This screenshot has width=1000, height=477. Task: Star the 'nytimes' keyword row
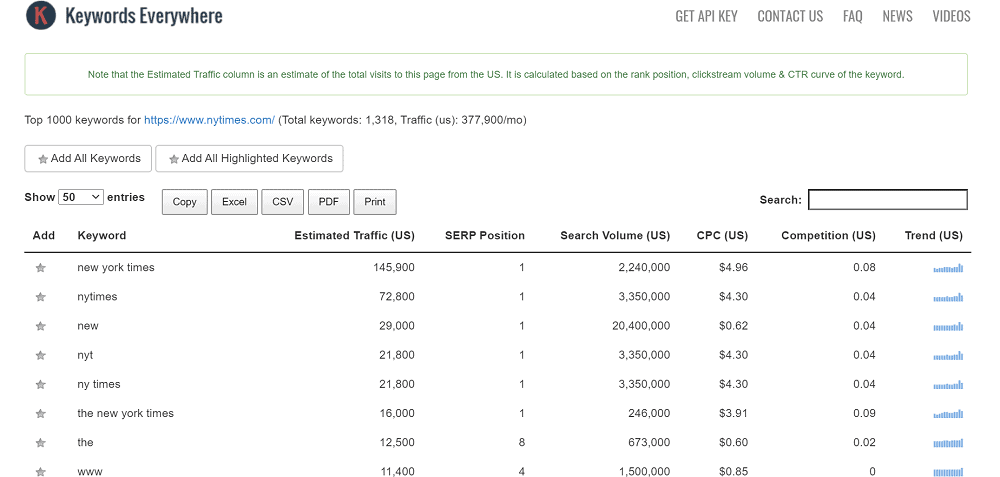41,297
